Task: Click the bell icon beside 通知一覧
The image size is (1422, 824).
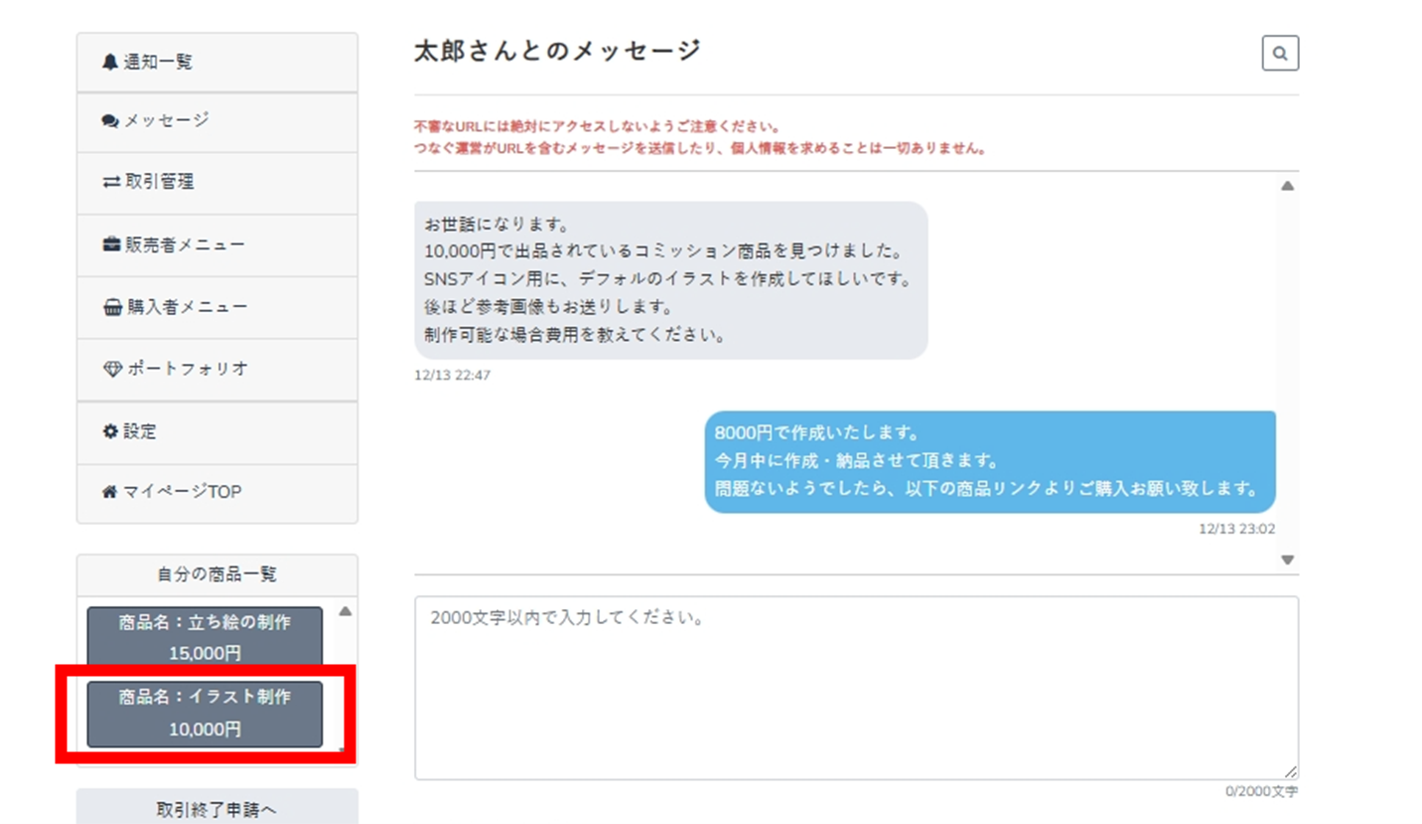Action: [110, 62]
